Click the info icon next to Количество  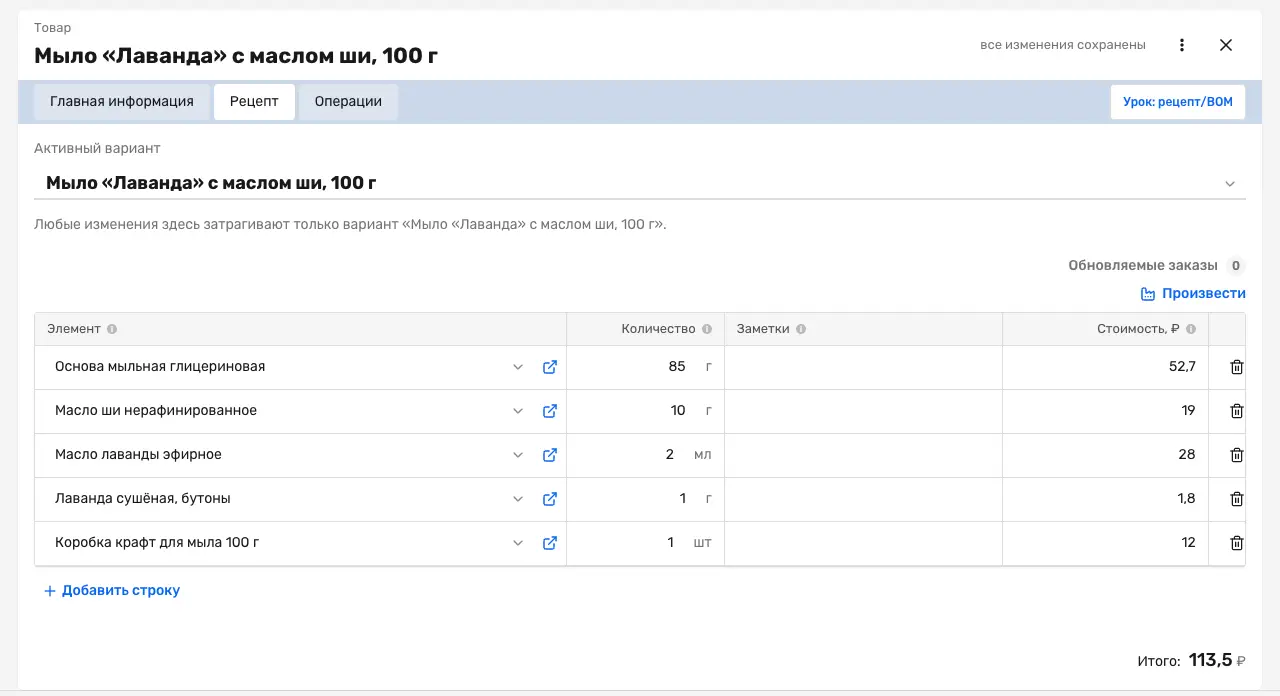pos(707,329)
